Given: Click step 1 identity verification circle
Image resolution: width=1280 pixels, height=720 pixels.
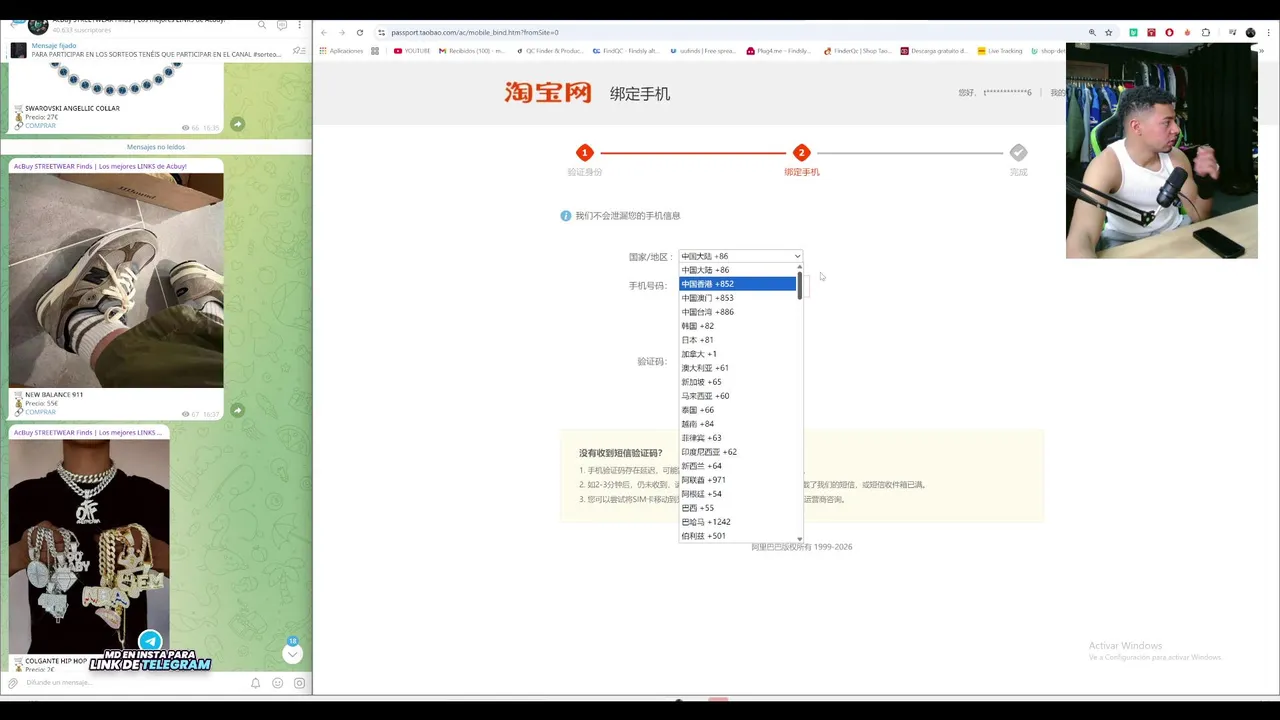Looking at the screenshot, I should click(x=585, y=153).
